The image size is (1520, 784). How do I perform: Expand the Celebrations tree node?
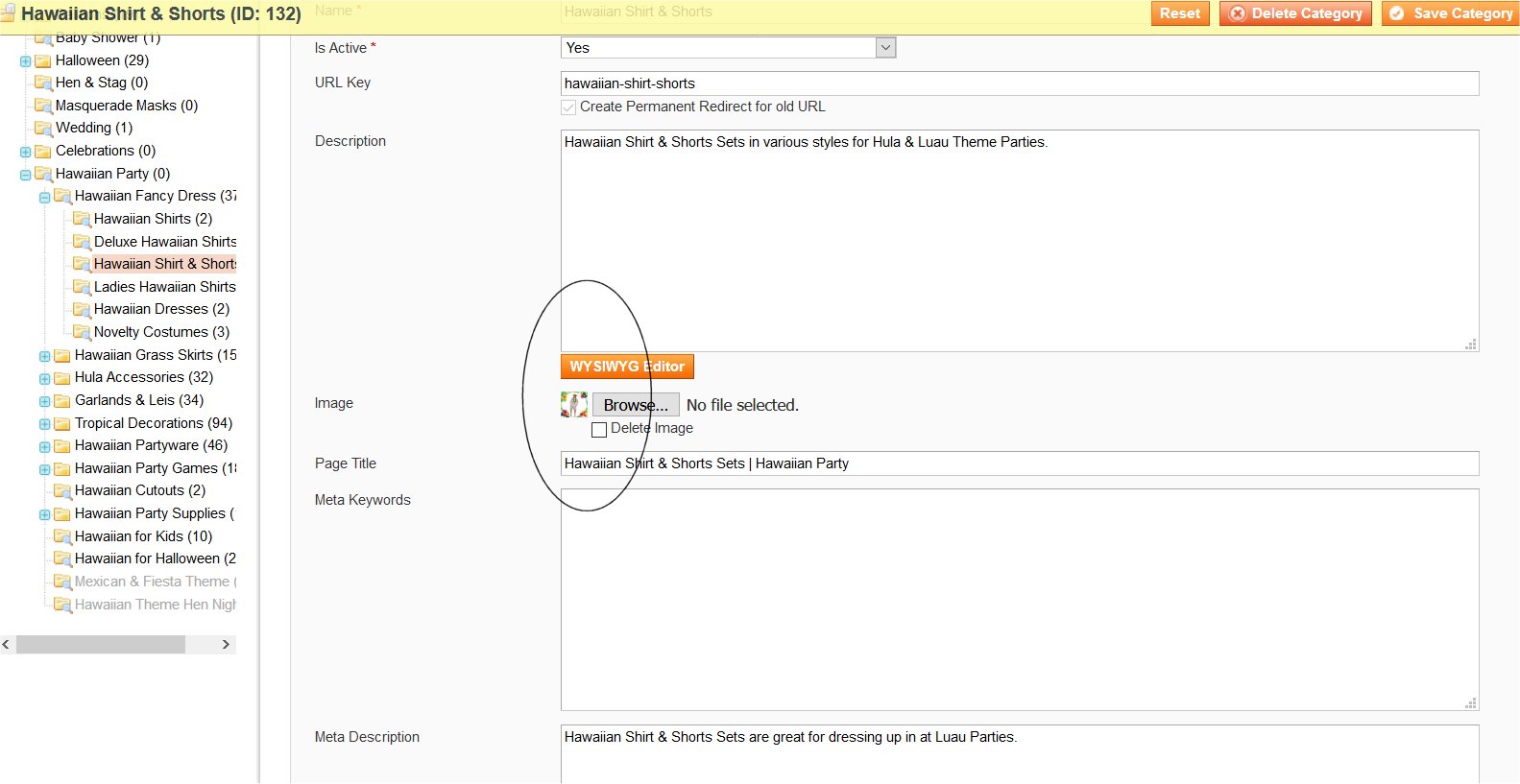click(25, 152)
